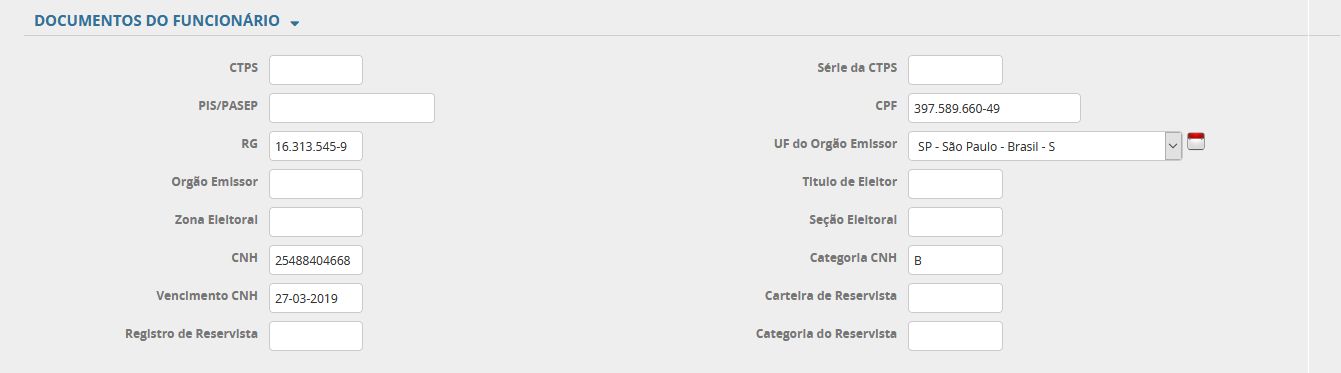The height and width of the screenshot is (373, 1341).
Task: Open the UF do Orgão Emissor dropdown
Action: coord(1045,146)
